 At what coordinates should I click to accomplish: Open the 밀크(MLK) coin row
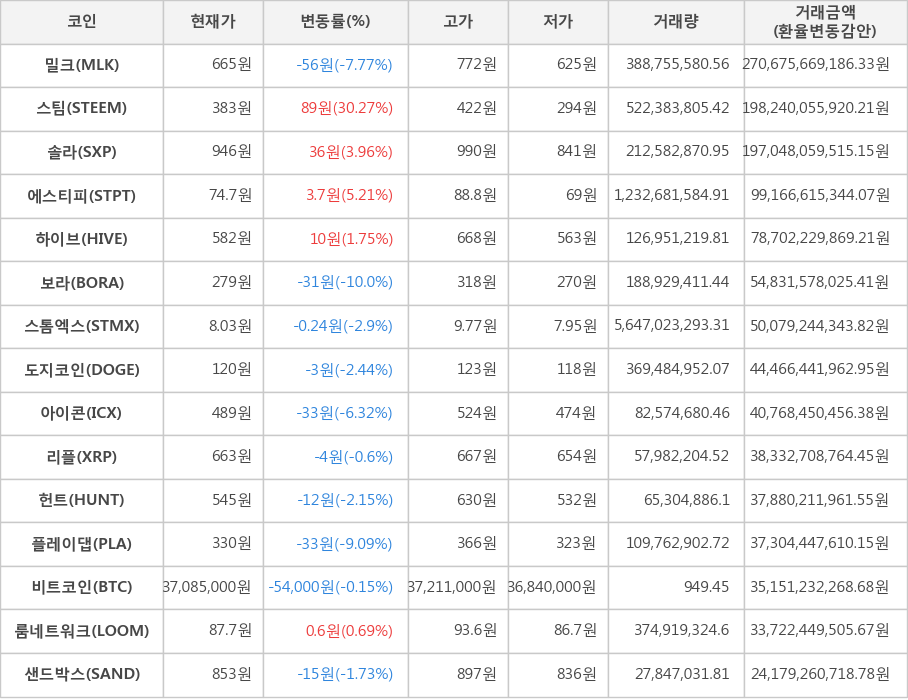pos(82,65)
